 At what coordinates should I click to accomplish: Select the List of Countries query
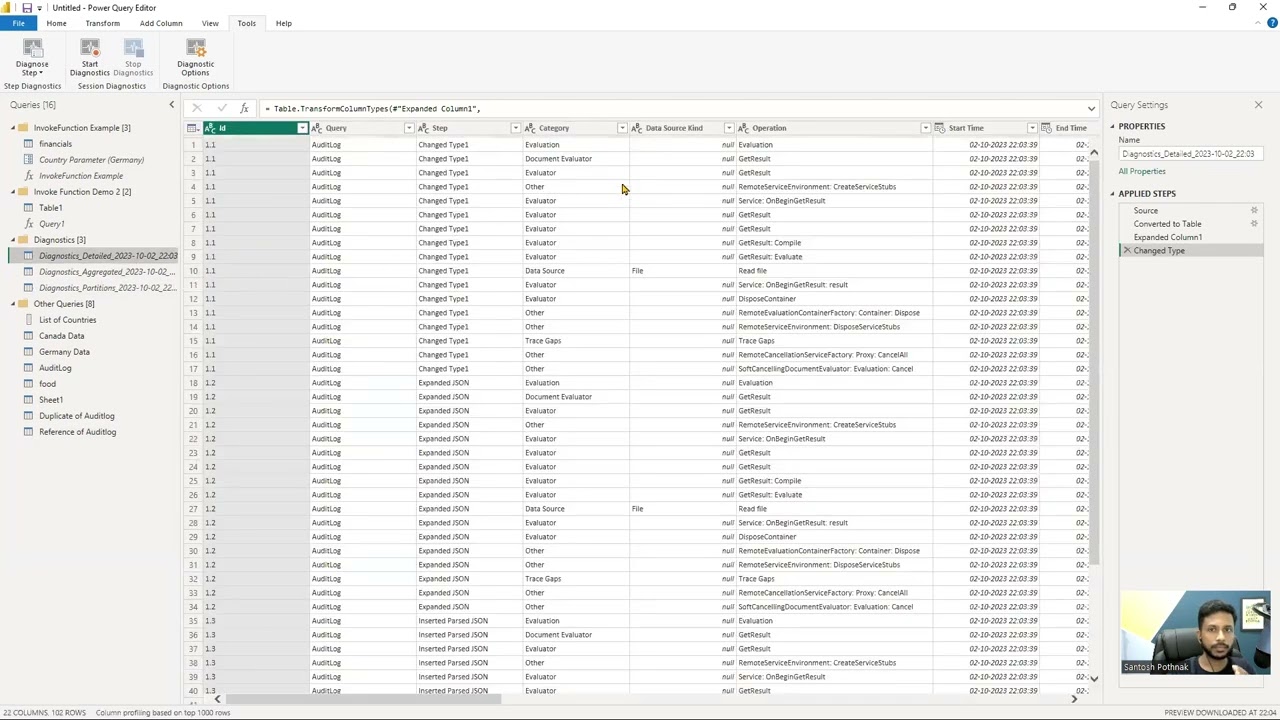pos(67,320)
